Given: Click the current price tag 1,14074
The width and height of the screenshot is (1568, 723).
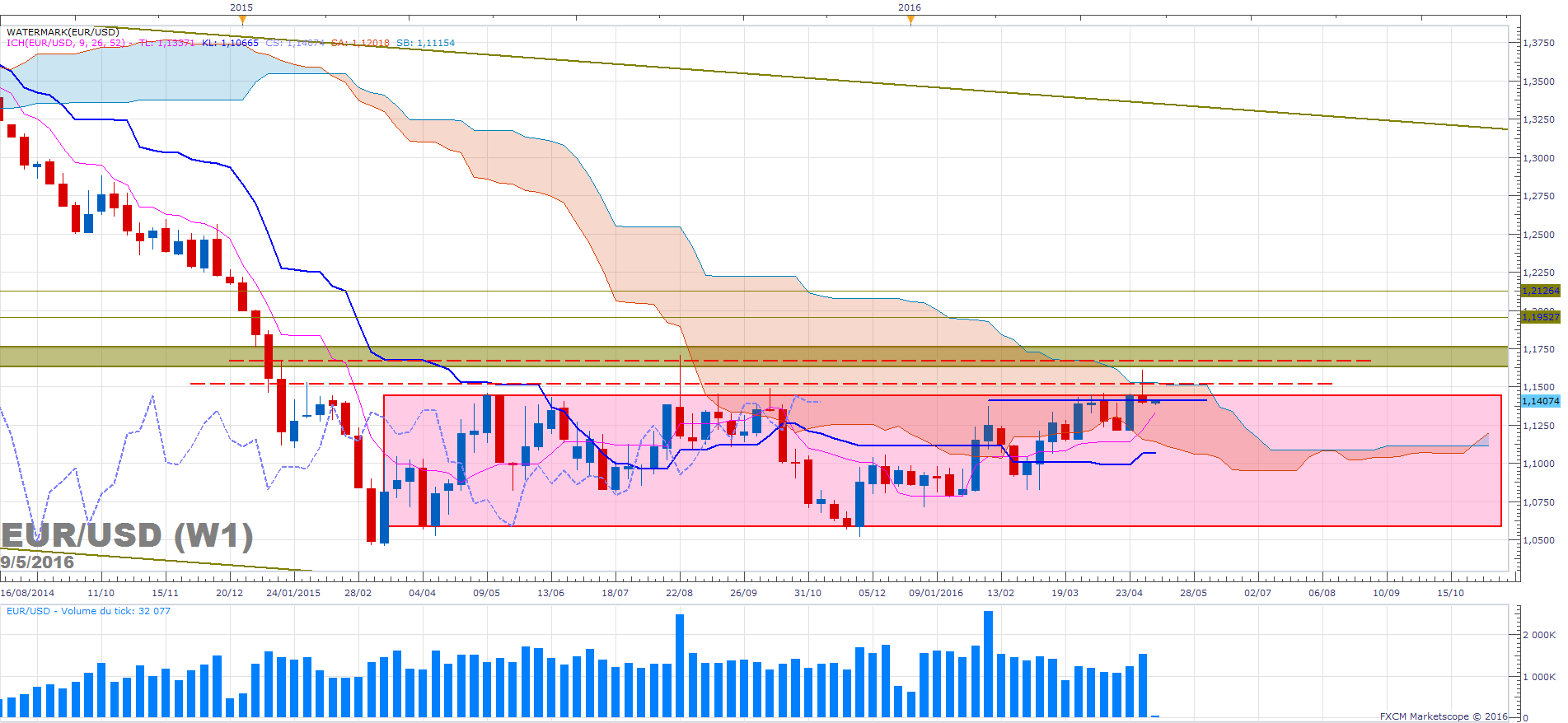Looking at the screenshot, I should (1539, 401).
